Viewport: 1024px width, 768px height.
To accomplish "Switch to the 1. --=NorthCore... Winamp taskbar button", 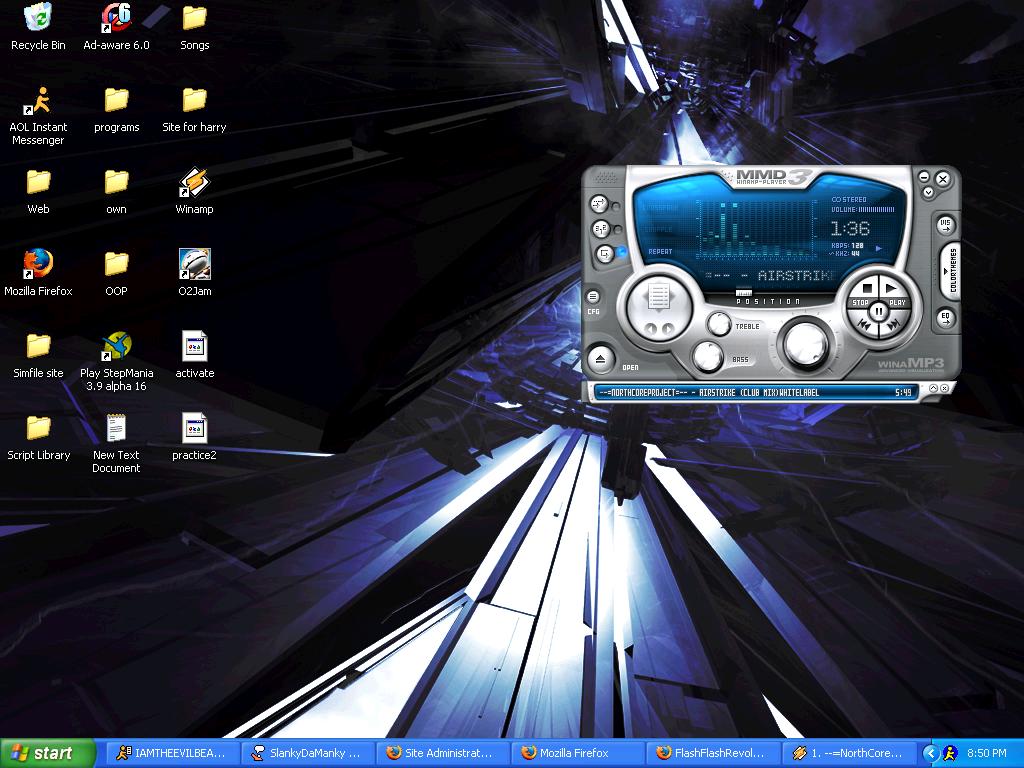I will (x=849, y=753).
